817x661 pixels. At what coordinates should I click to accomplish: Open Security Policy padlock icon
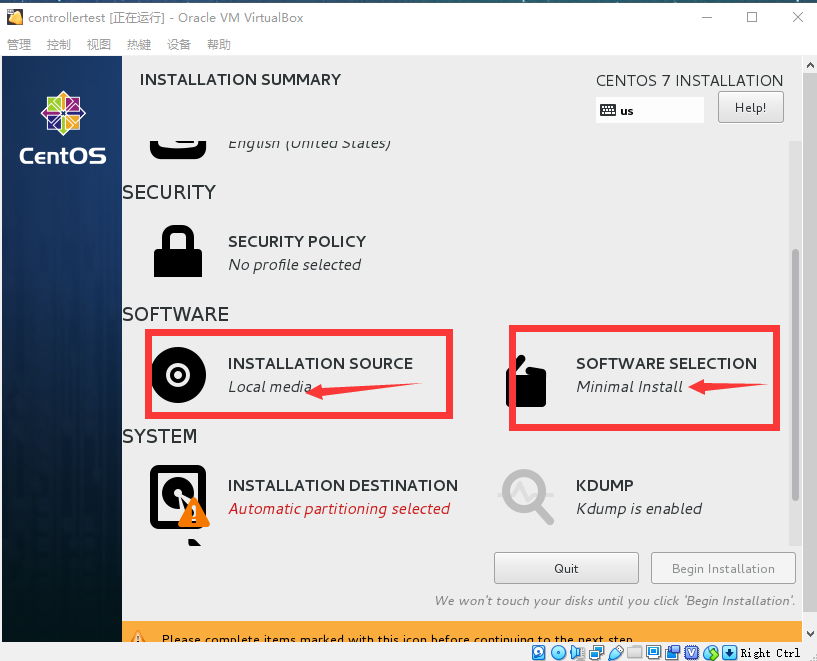[x=178, y=251]
